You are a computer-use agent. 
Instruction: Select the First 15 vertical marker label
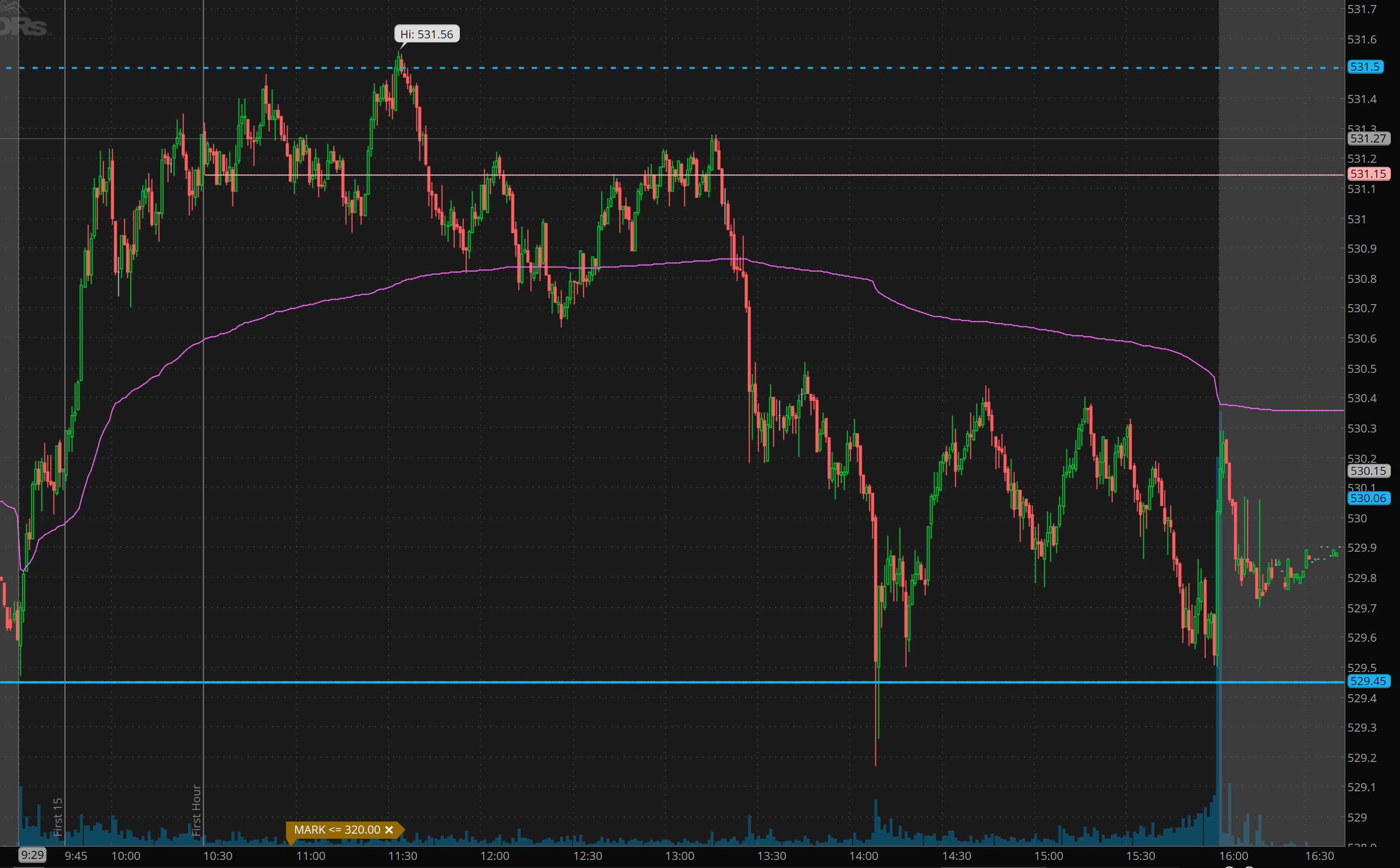(58, 816)
